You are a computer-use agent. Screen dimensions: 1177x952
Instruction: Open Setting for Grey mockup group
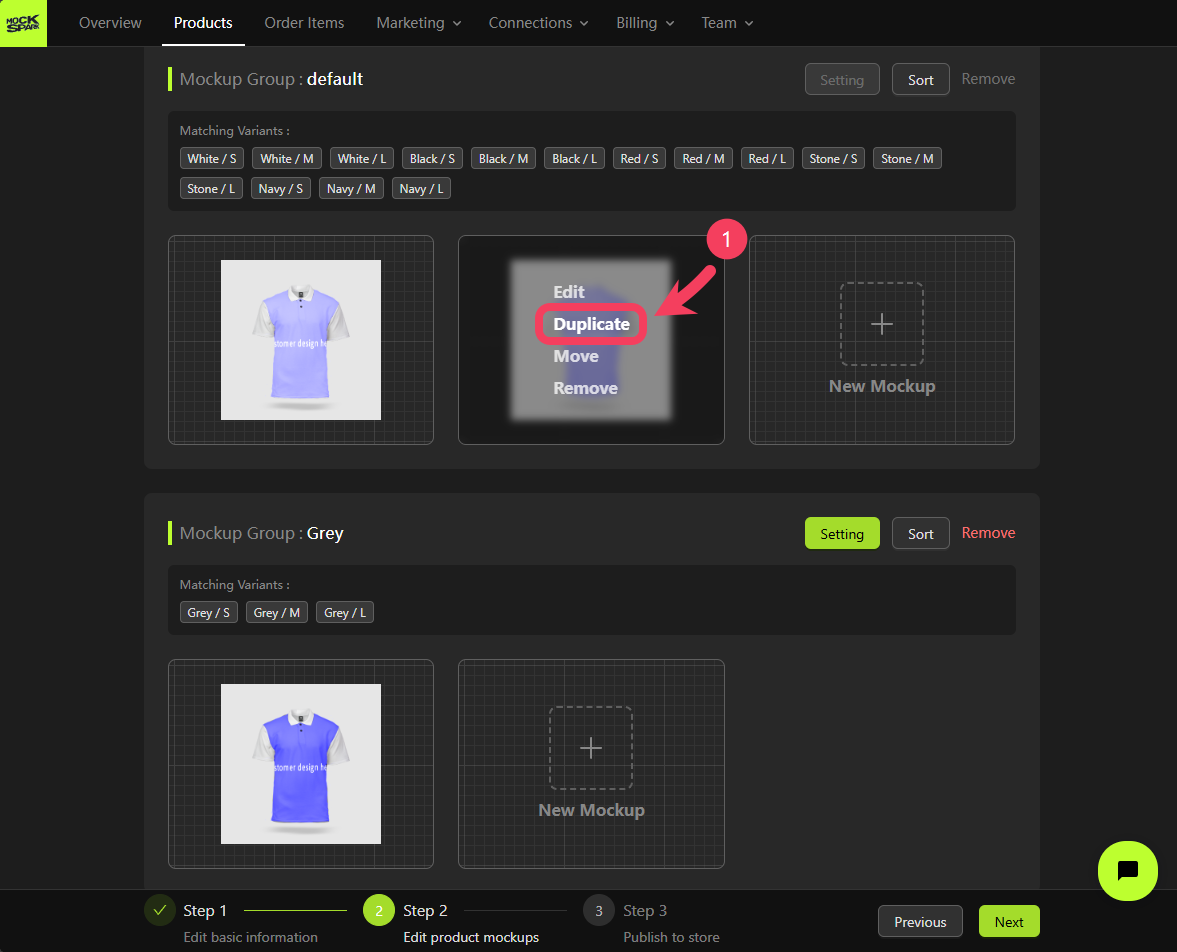(x=841, y=534)
